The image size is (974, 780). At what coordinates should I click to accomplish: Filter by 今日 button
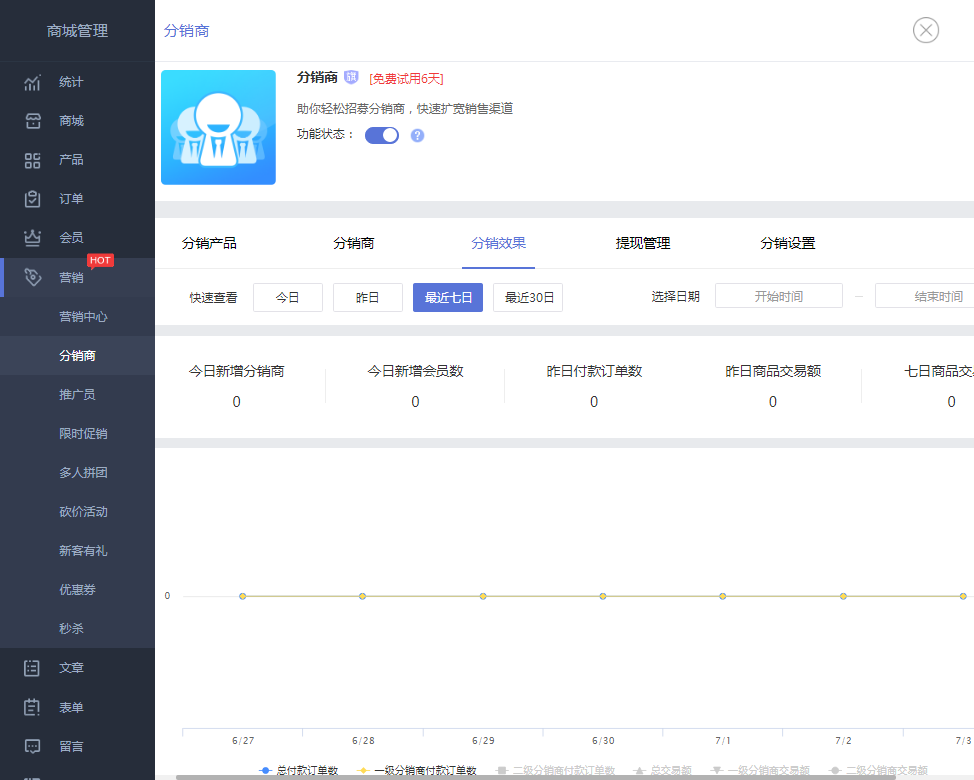click(x=288, y=297)
